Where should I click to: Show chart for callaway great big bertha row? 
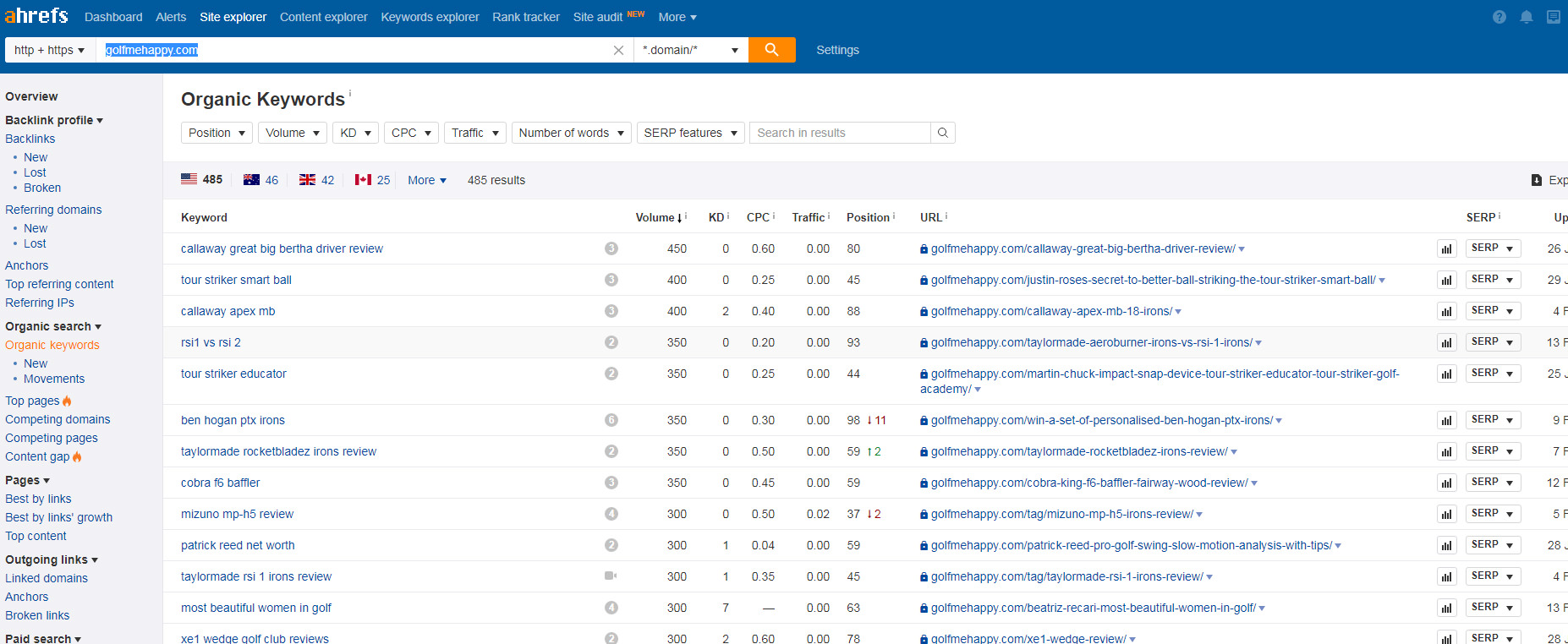(x=1447, y=248)
